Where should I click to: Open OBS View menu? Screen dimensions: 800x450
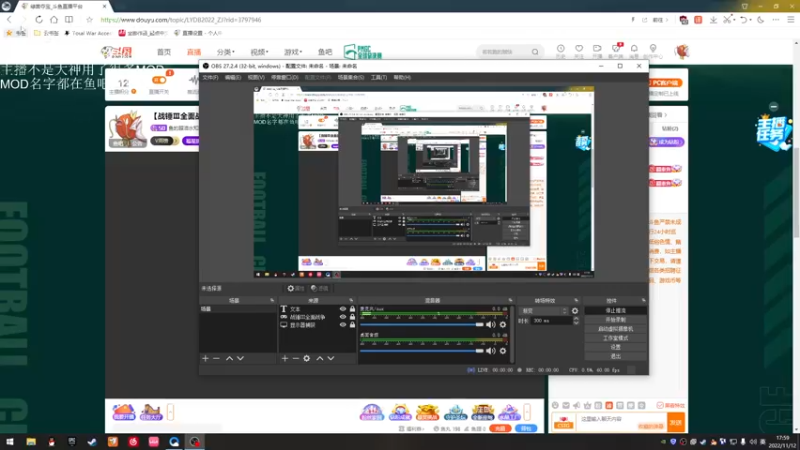pyautogui.click(x=256, y=78)
